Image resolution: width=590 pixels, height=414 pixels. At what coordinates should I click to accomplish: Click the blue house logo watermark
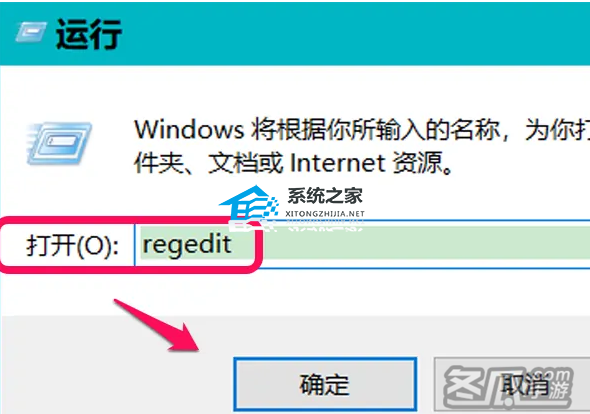click(249, 205)
